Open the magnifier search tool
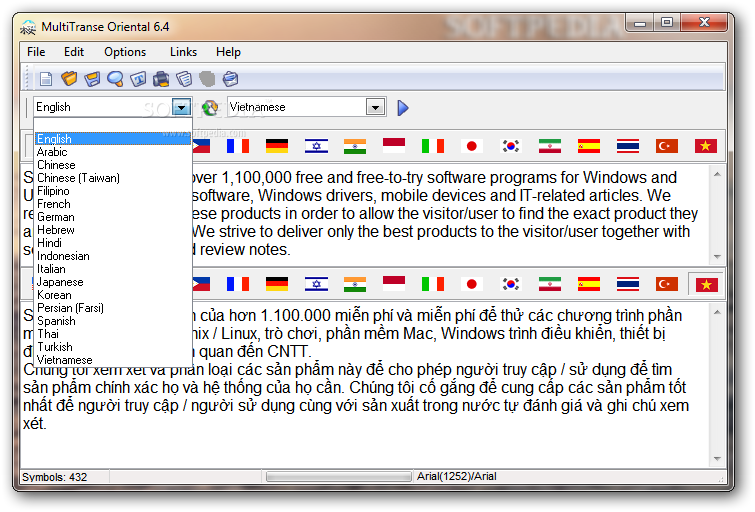This screenshot has width=755, height=512. (x=115, y=79)
